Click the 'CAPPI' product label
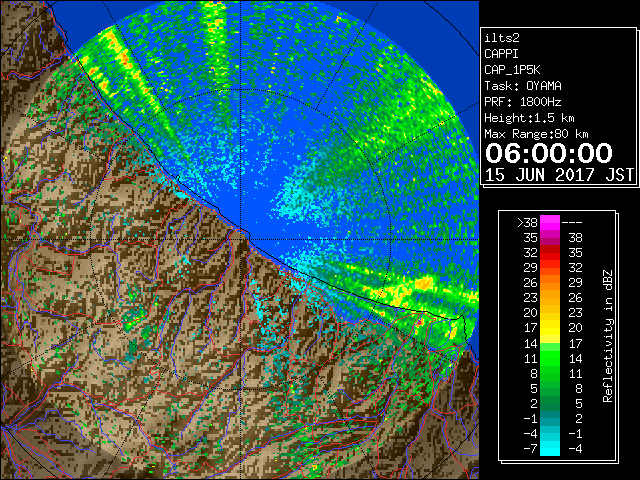This screenshot has width=640, height=480. click(501, 54)
